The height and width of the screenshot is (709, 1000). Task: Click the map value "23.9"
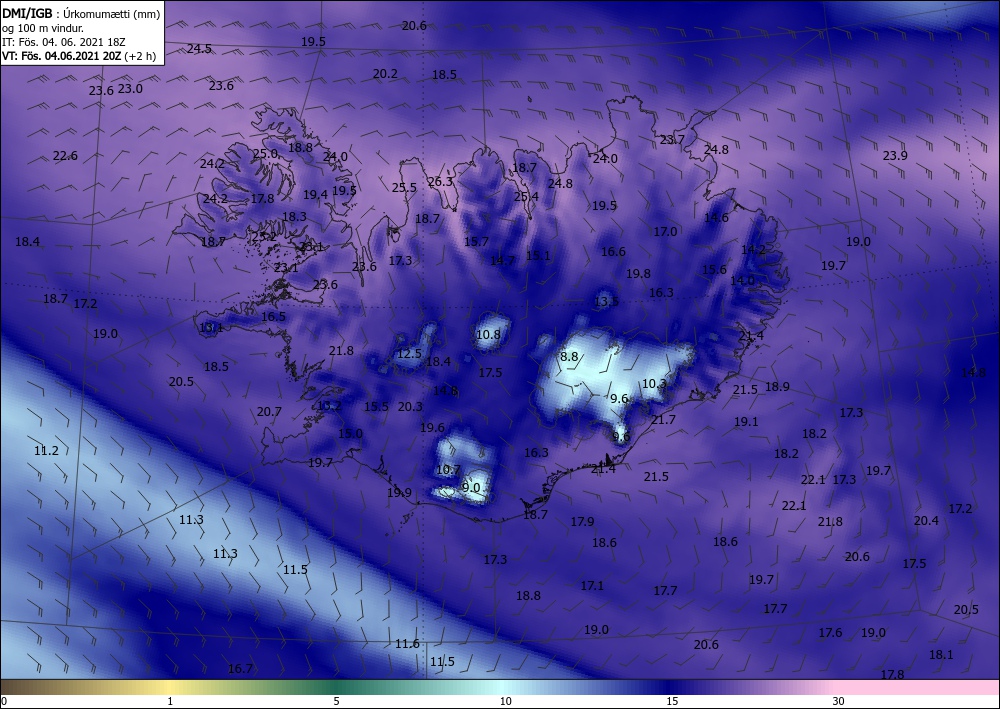(895, 156)
